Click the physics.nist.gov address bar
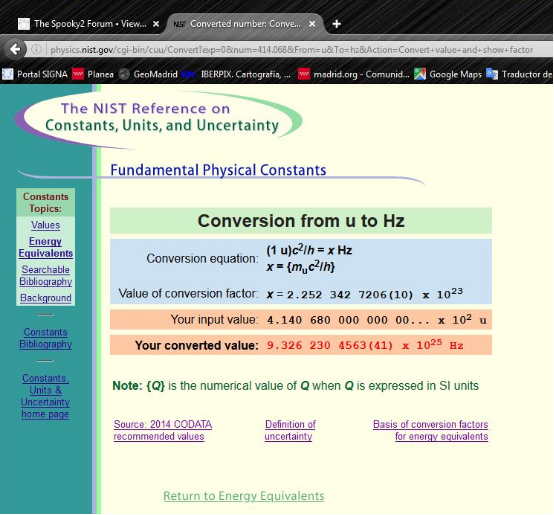This screenshot has width=554, height=515. click(291, 49)
